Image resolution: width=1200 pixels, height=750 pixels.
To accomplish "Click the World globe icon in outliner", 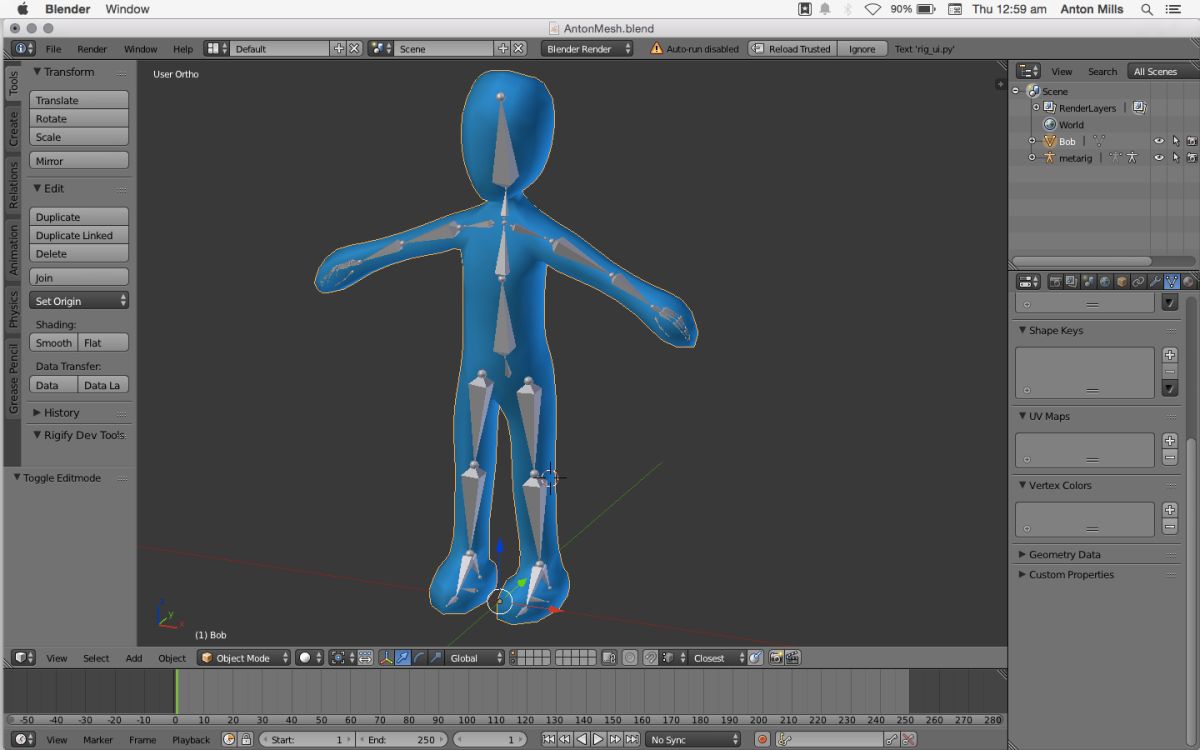I will click(x=1050, y=124).
